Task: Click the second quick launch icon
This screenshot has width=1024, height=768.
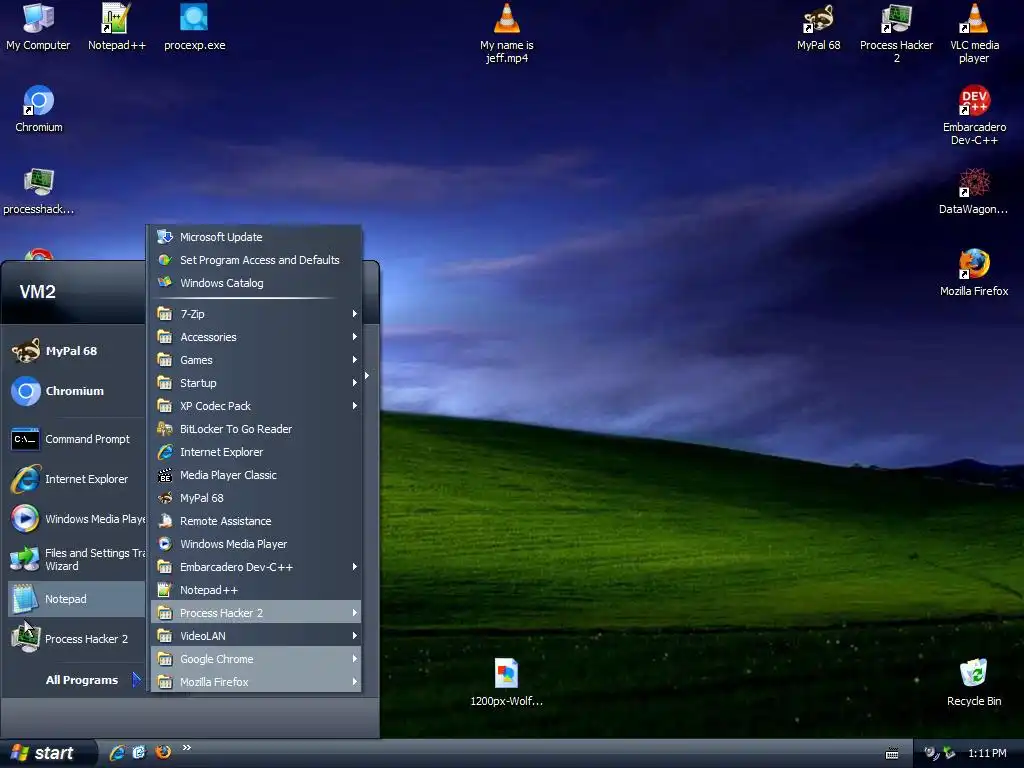Action: (x=140, y=752)
